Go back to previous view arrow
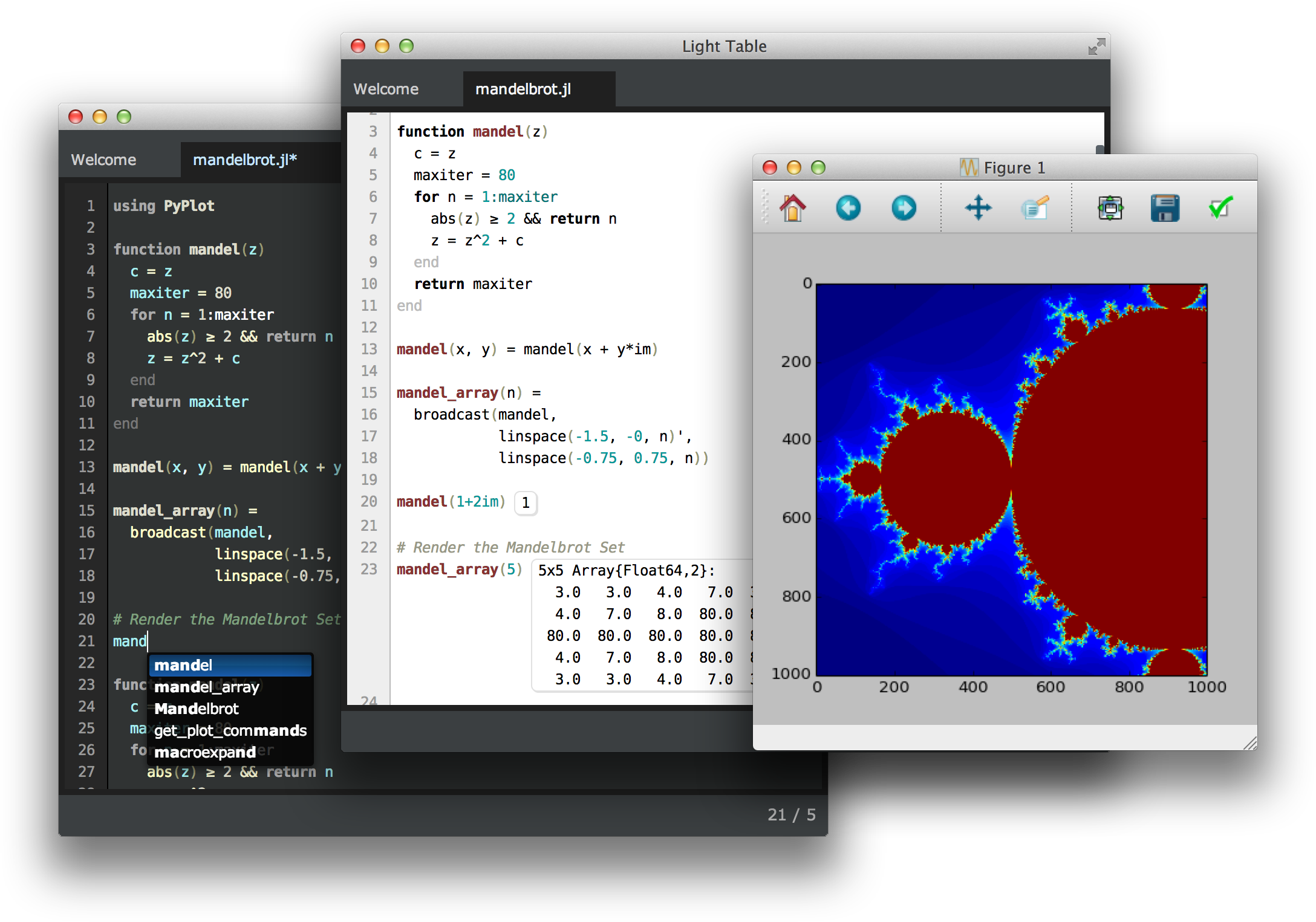This screenshot has height=922, width=1316. [848, 208]
